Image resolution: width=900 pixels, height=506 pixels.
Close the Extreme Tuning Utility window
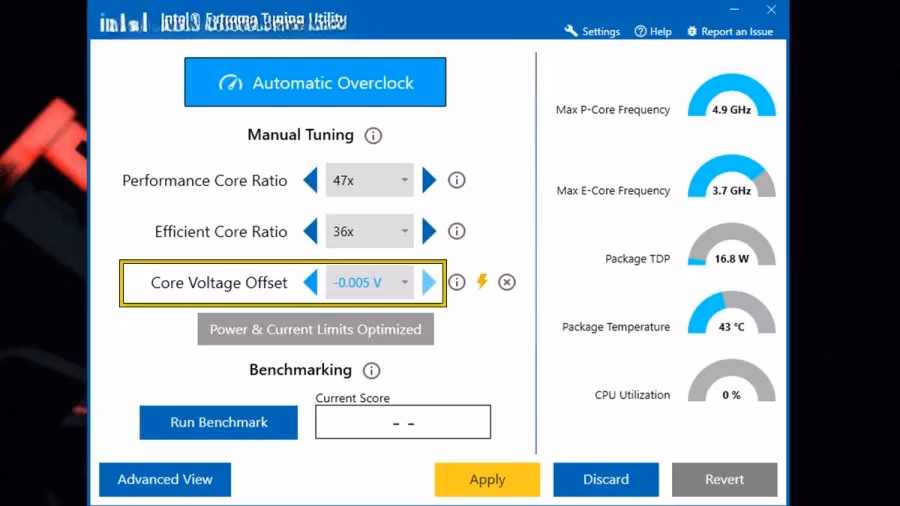click(771, 10)
